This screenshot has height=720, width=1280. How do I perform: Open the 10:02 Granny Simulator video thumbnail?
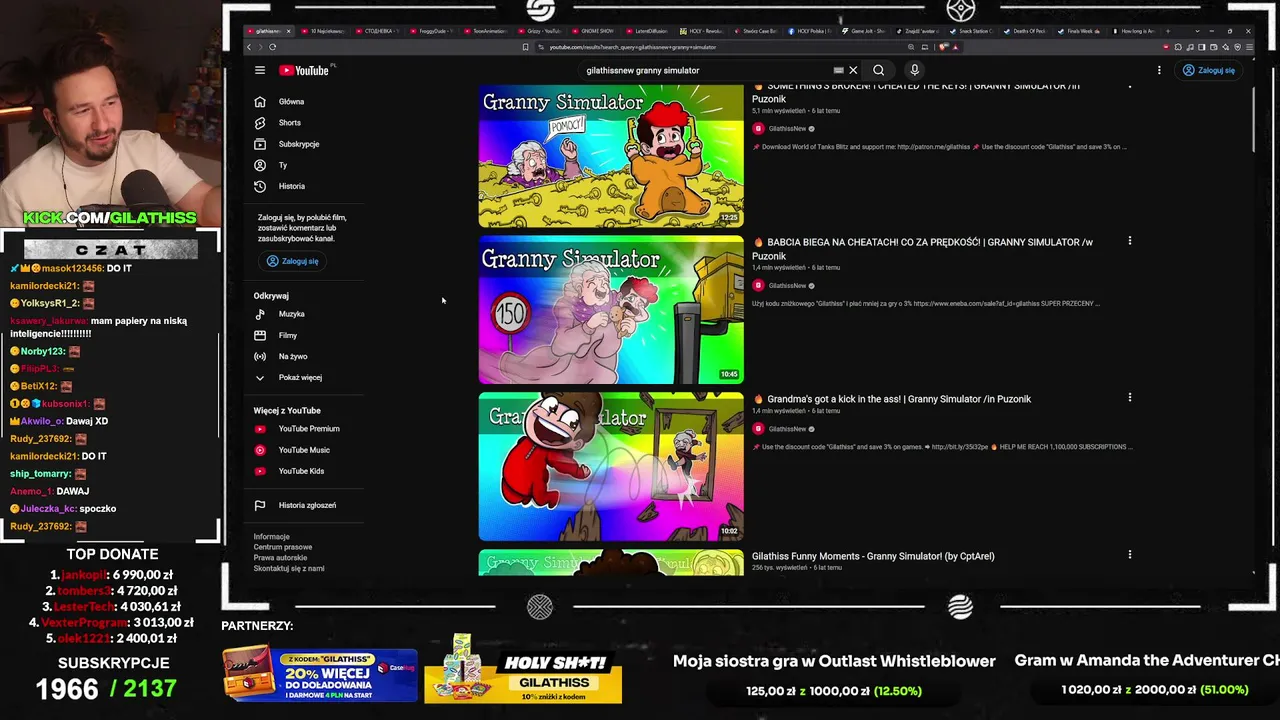(x=611, y=467)
